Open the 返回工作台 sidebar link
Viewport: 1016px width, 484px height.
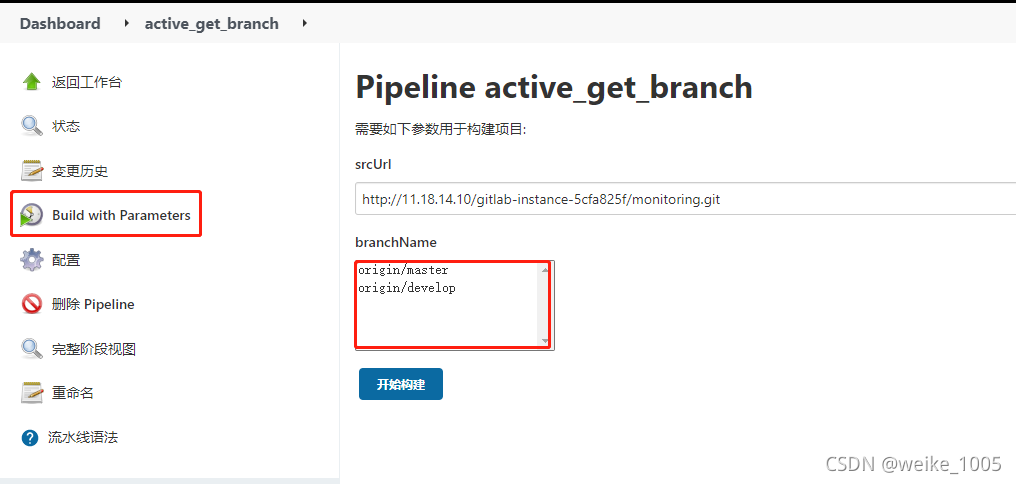tap(87, 82)
